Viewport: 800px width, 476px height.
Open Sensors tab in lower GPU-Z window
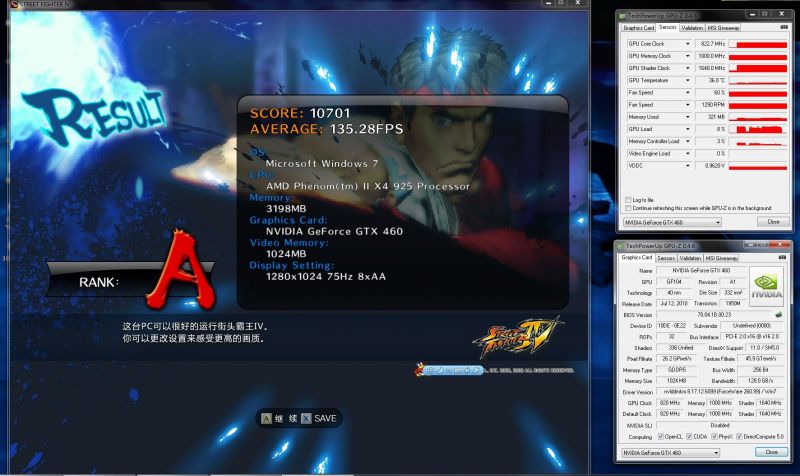coord(666,258)
